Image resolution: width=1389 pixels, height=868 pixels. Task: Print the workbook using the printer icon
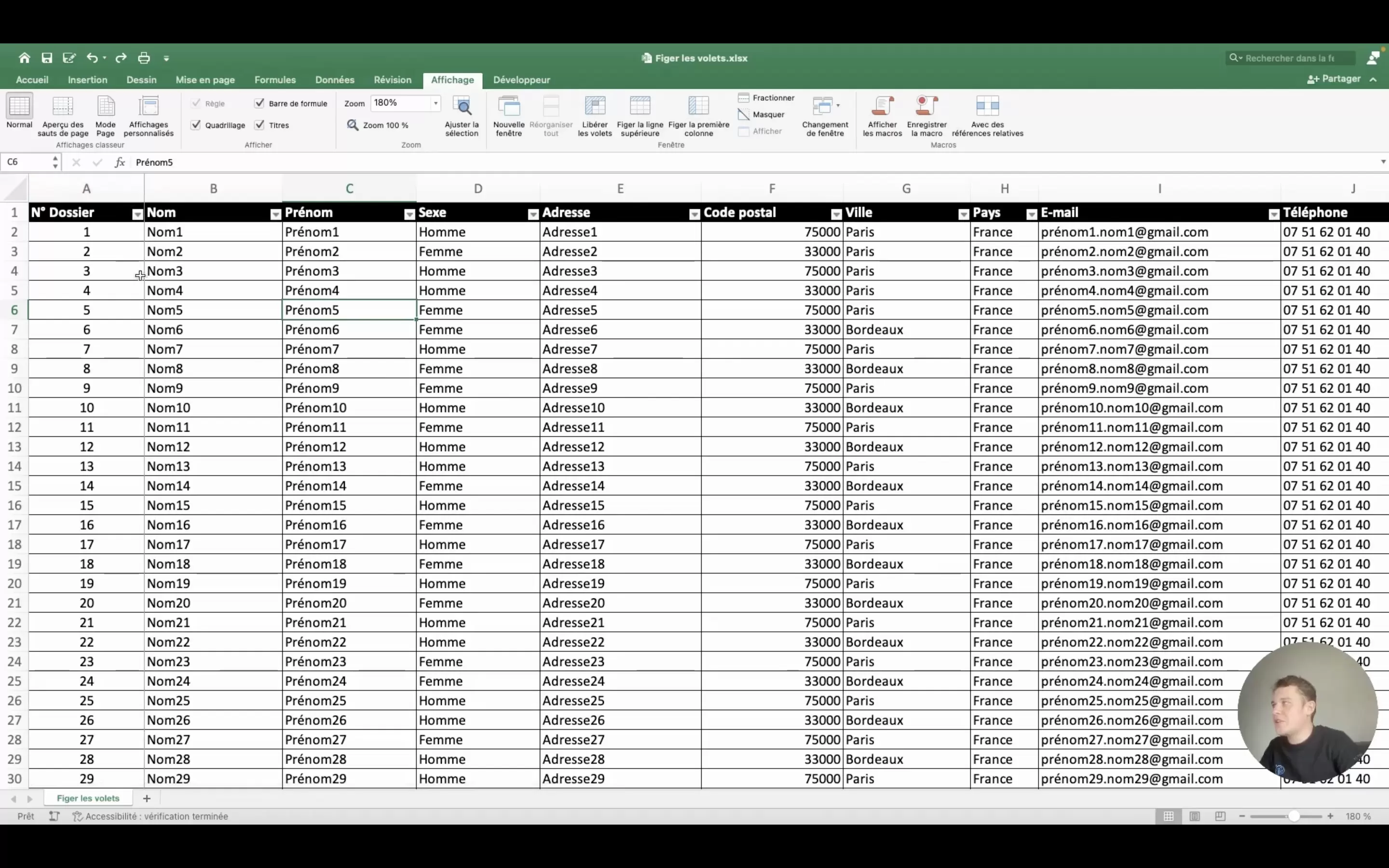point(144,58)
